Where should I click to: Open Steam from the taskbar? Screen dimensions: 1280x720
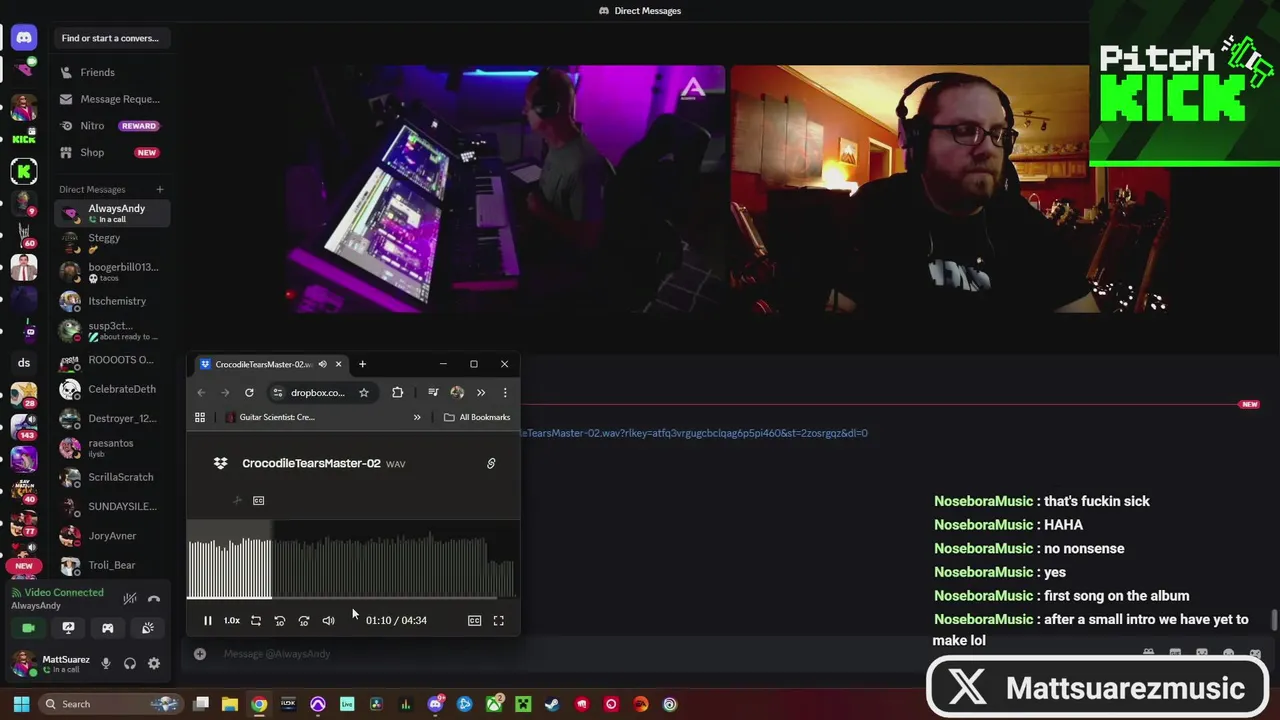click(552, 704)
